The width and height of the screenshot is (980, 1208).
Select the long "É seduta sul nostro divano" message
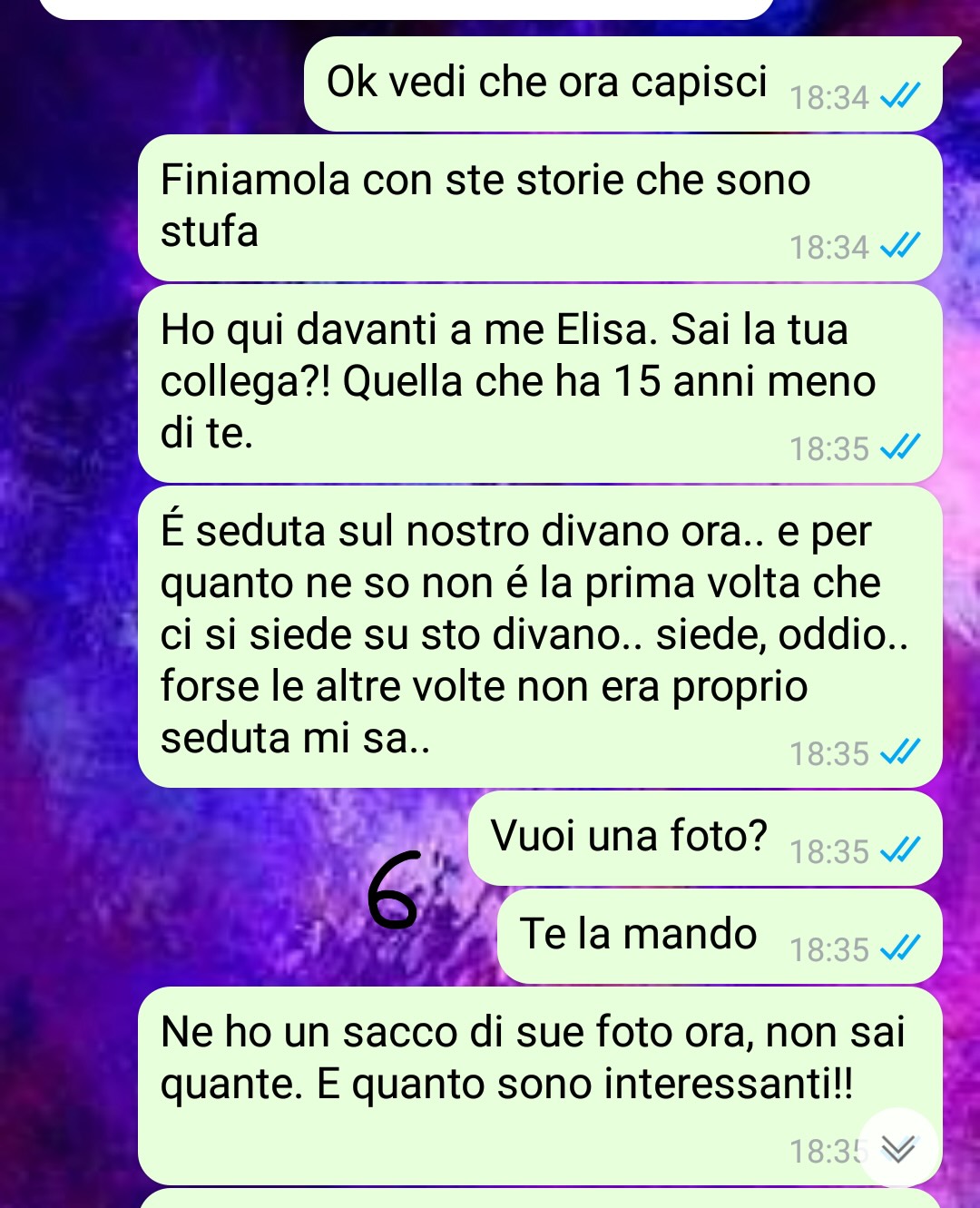point(540,636)
